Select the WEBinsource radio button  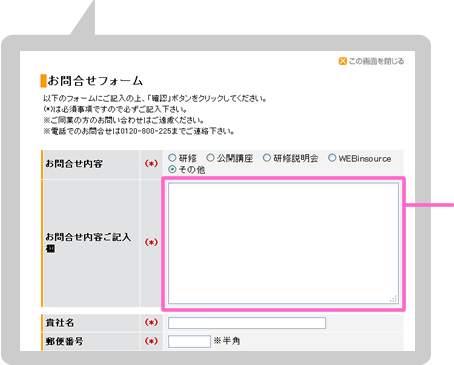coord(332,158)
